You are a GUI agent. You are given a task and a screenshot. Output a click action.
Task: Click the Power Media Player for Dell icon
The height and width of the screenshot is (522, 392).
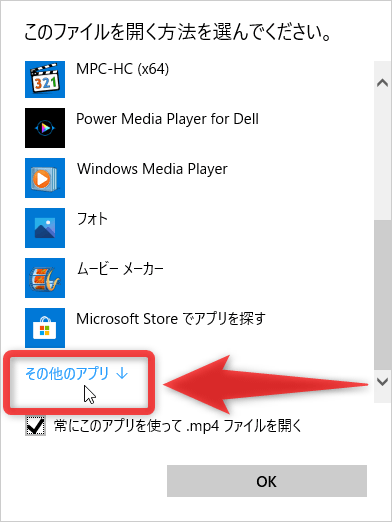pos(45,128)
